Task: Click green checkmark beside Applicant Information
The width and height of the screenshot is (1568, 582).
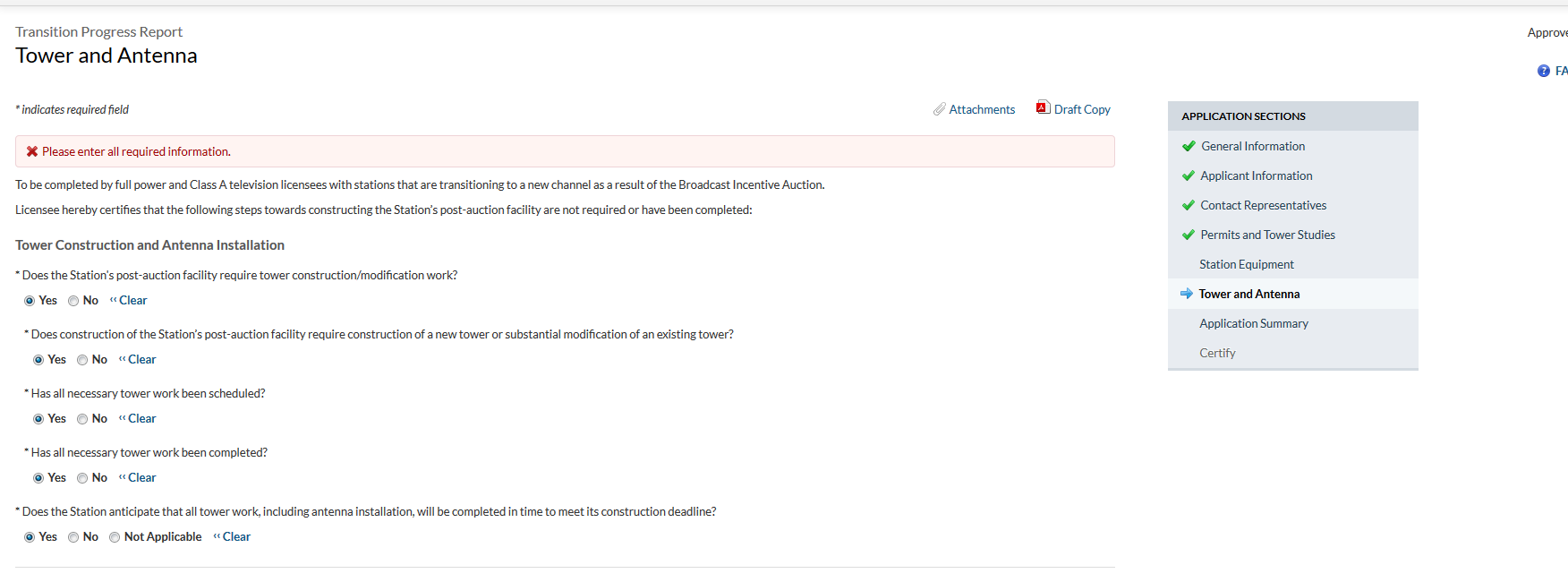Action: 1189,175
